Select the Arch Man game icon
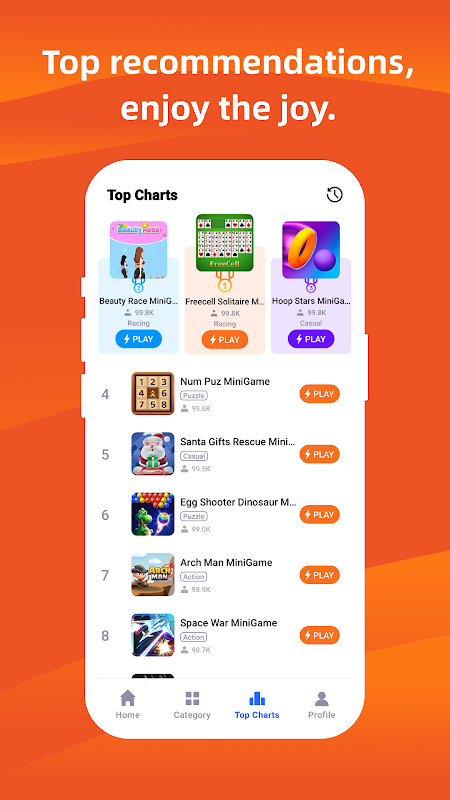 (x=153, y=574)
